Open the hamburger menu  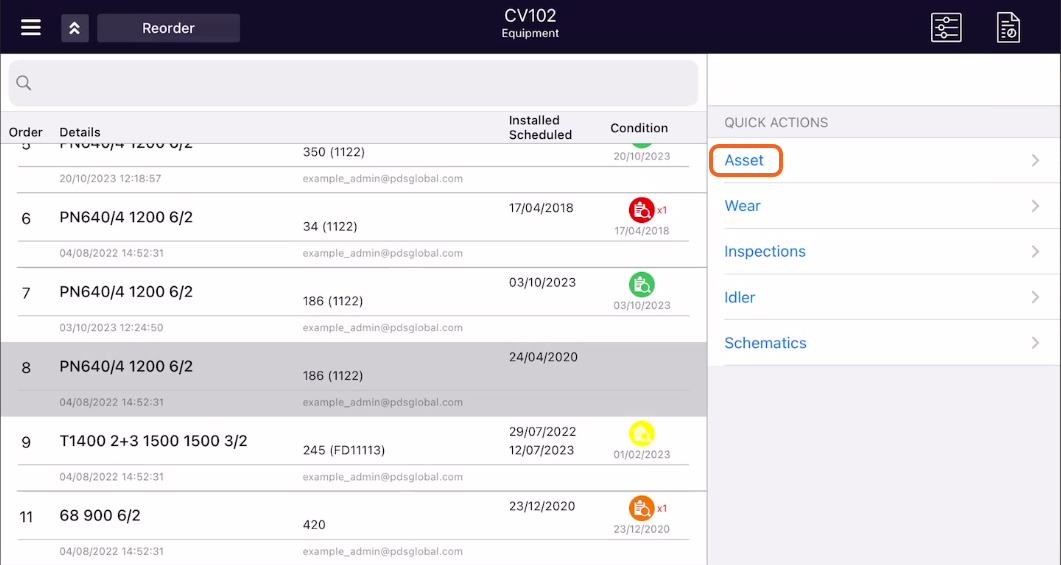pos(30,28)
